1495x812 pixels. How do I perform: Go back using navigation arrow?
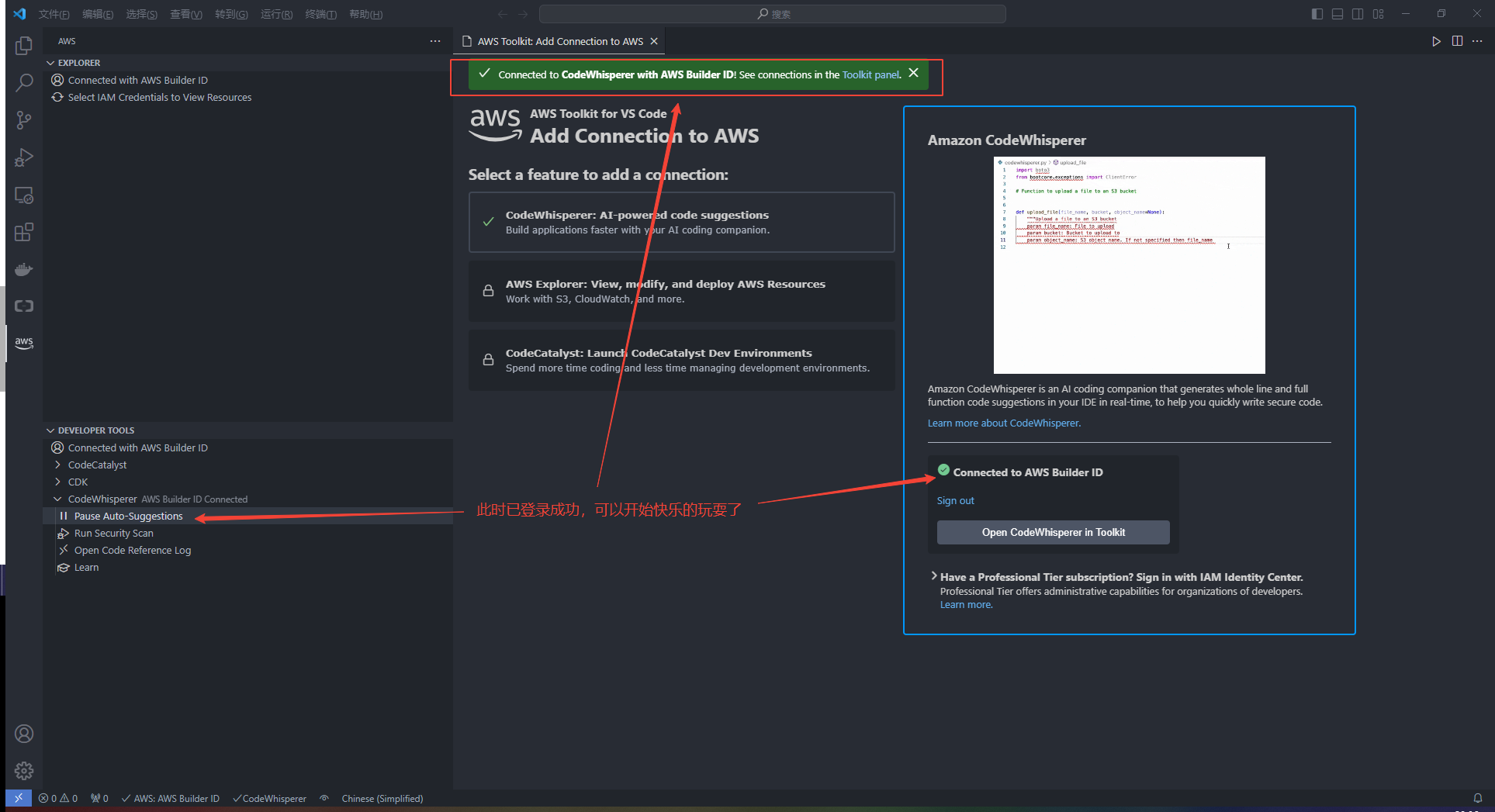click(503, 14)
